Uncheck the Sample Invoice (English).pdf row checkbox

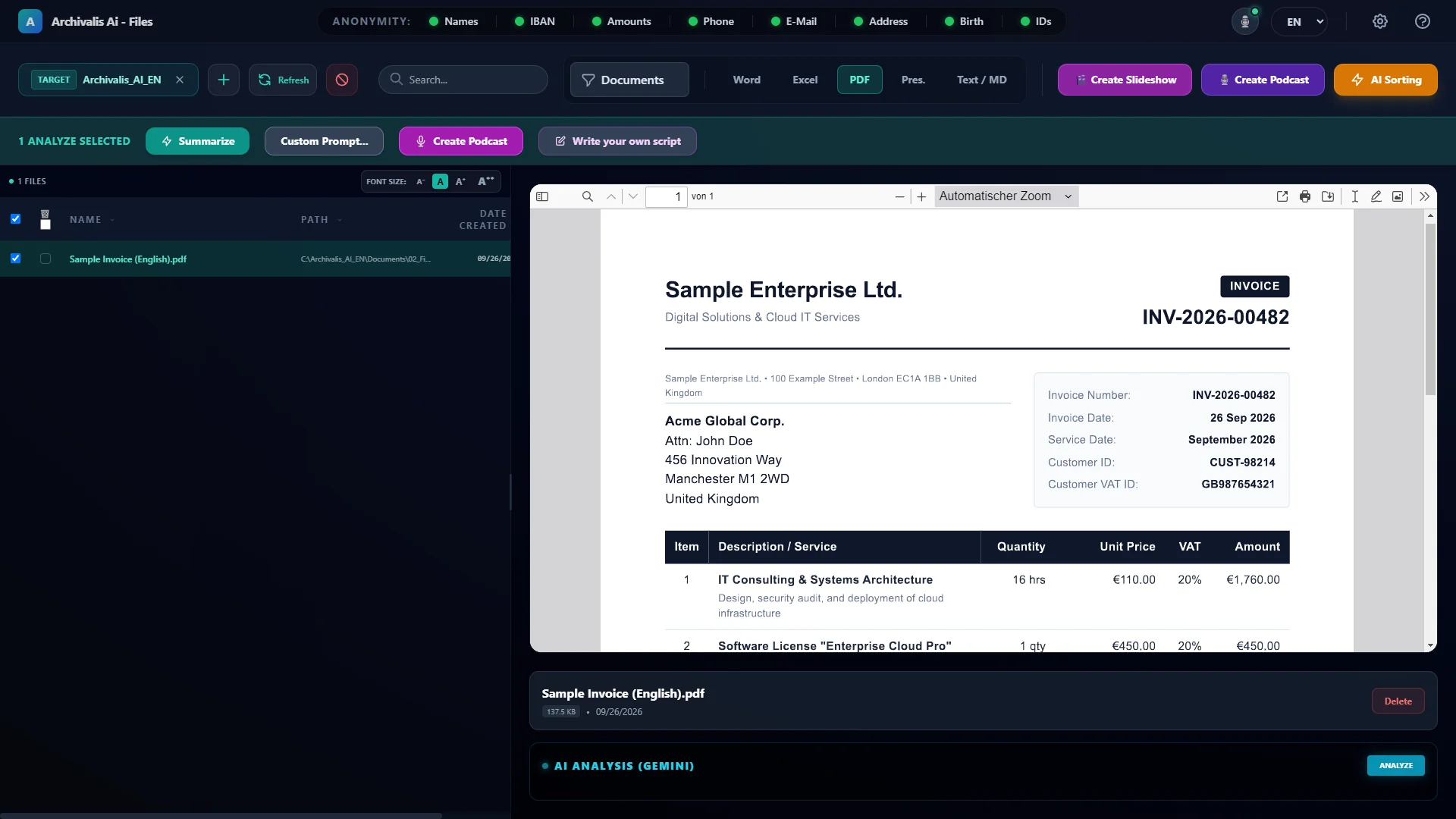[x=15, y=259]
